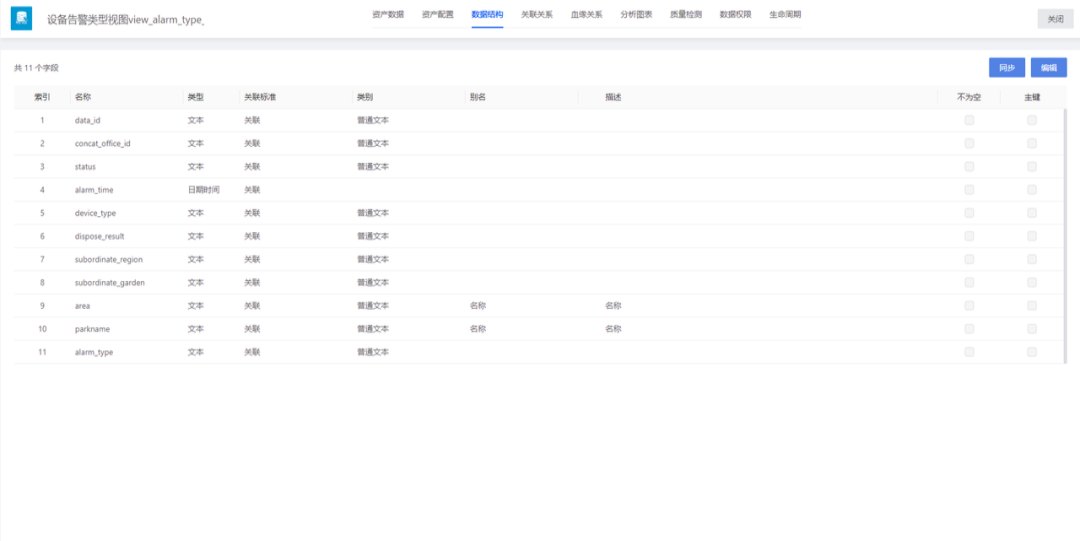Click the 索引 column header
This screenshot has height=541, width=1080.
[x=42, y=97]
